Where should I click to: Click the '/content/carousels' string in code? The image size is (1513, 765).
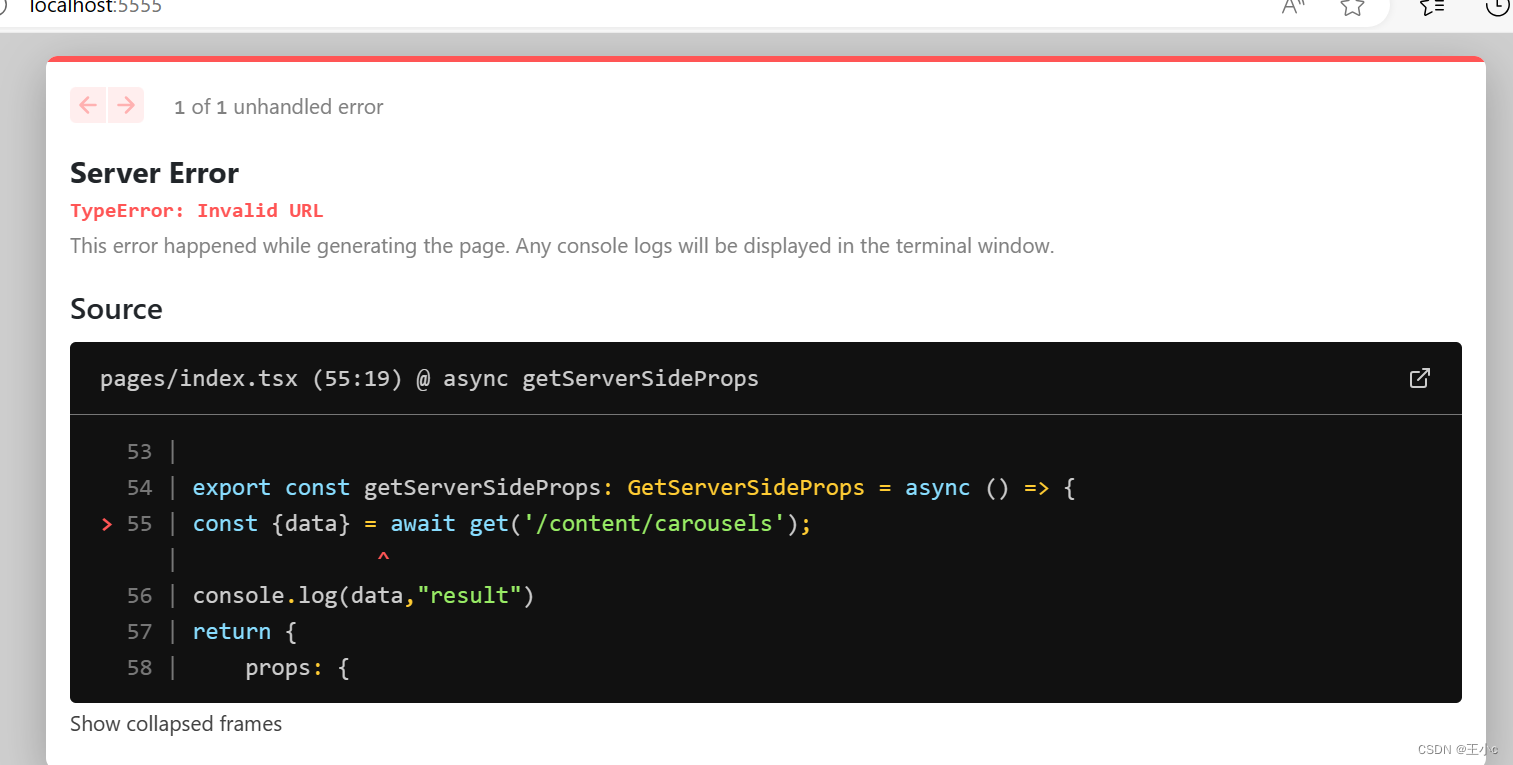[655, 524]
